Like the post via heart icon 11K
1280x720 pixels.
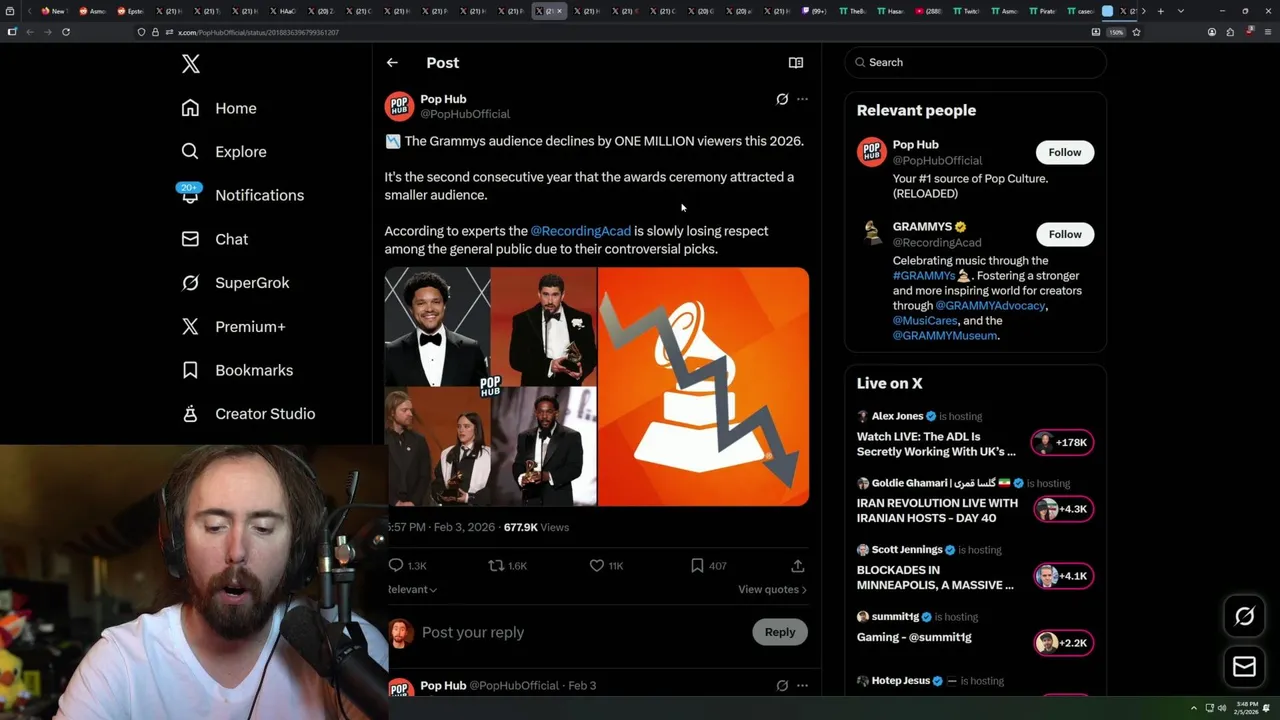pos(597,565)
